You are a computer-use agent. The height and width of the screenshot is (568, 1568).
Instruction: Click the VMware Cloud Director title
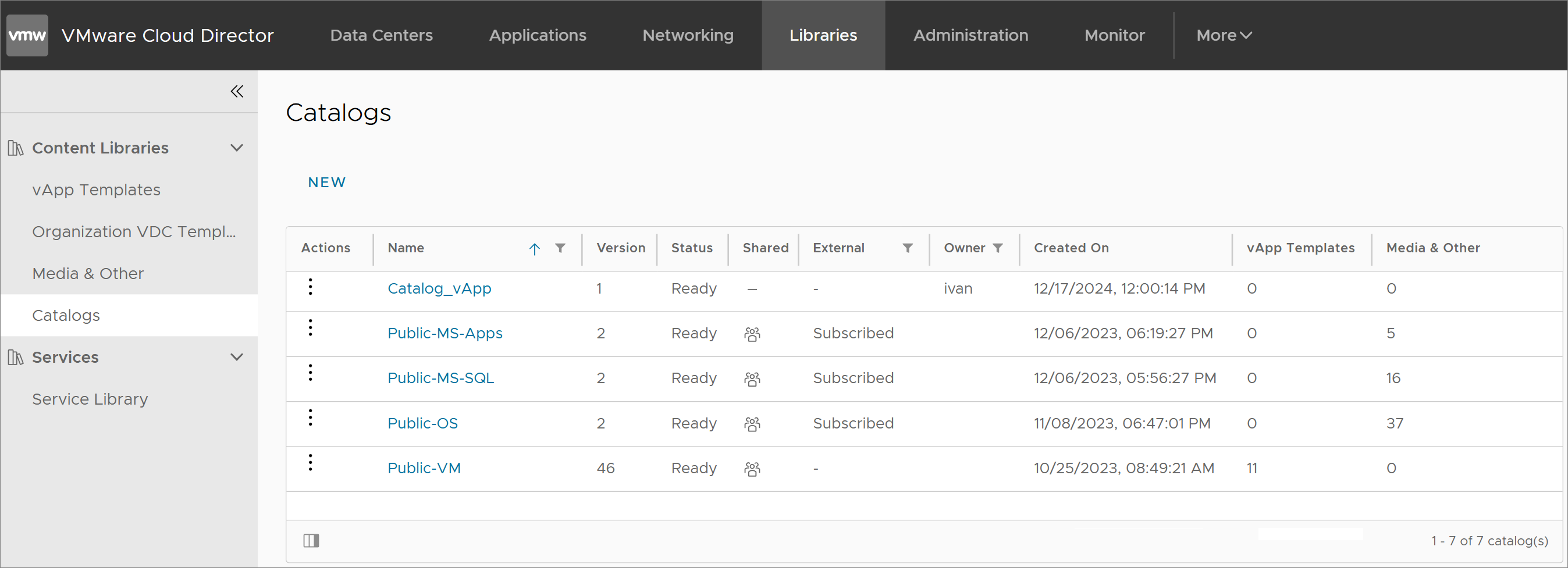pyautogui.click(x=168, y=35)
